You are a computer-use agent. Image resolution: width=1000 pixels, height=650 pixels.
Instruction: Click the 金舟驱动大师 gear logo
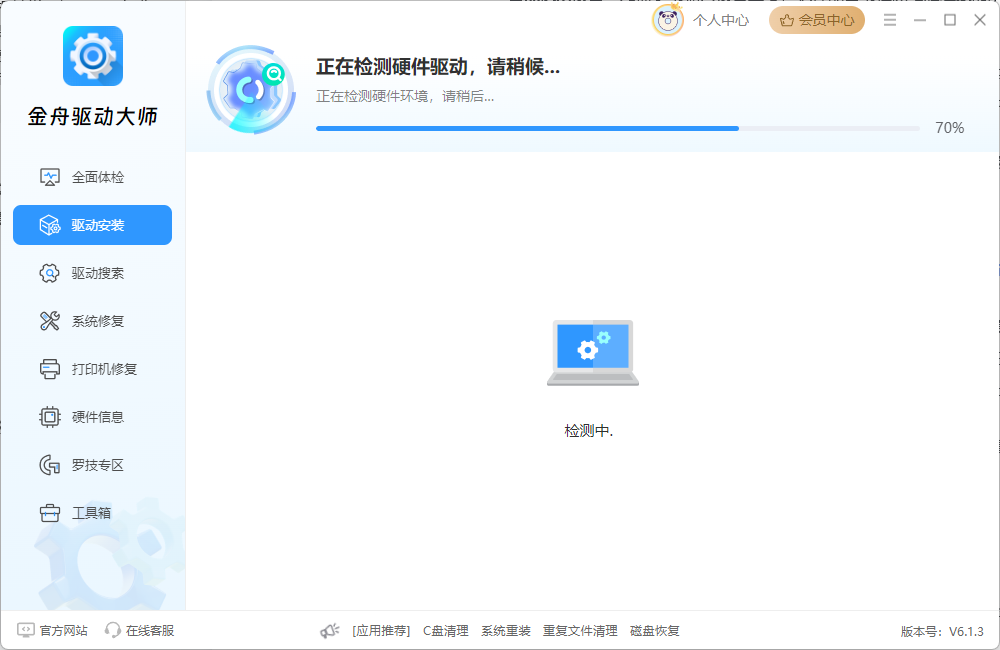coord(92,56)
